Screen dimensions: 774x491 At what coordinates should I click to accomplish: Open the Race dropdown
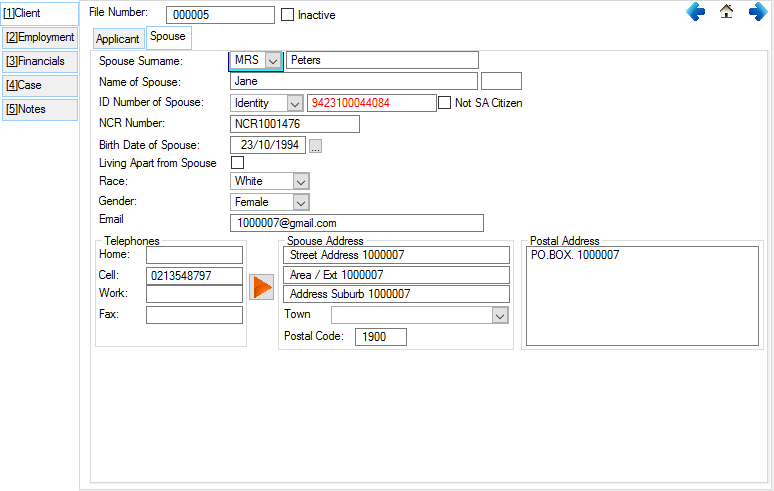[x=301, y=181]
